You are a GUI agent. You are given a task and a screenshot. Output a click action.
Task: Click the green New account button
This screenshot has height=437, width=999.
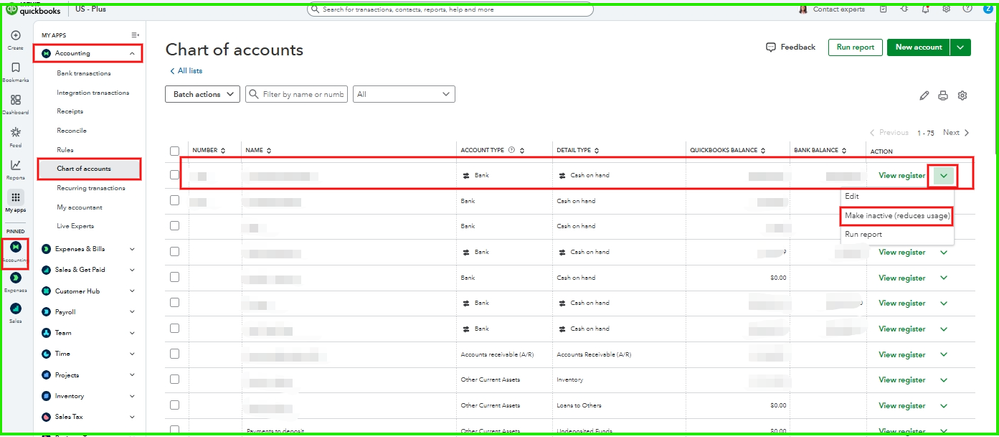click(x=918, y=47)
